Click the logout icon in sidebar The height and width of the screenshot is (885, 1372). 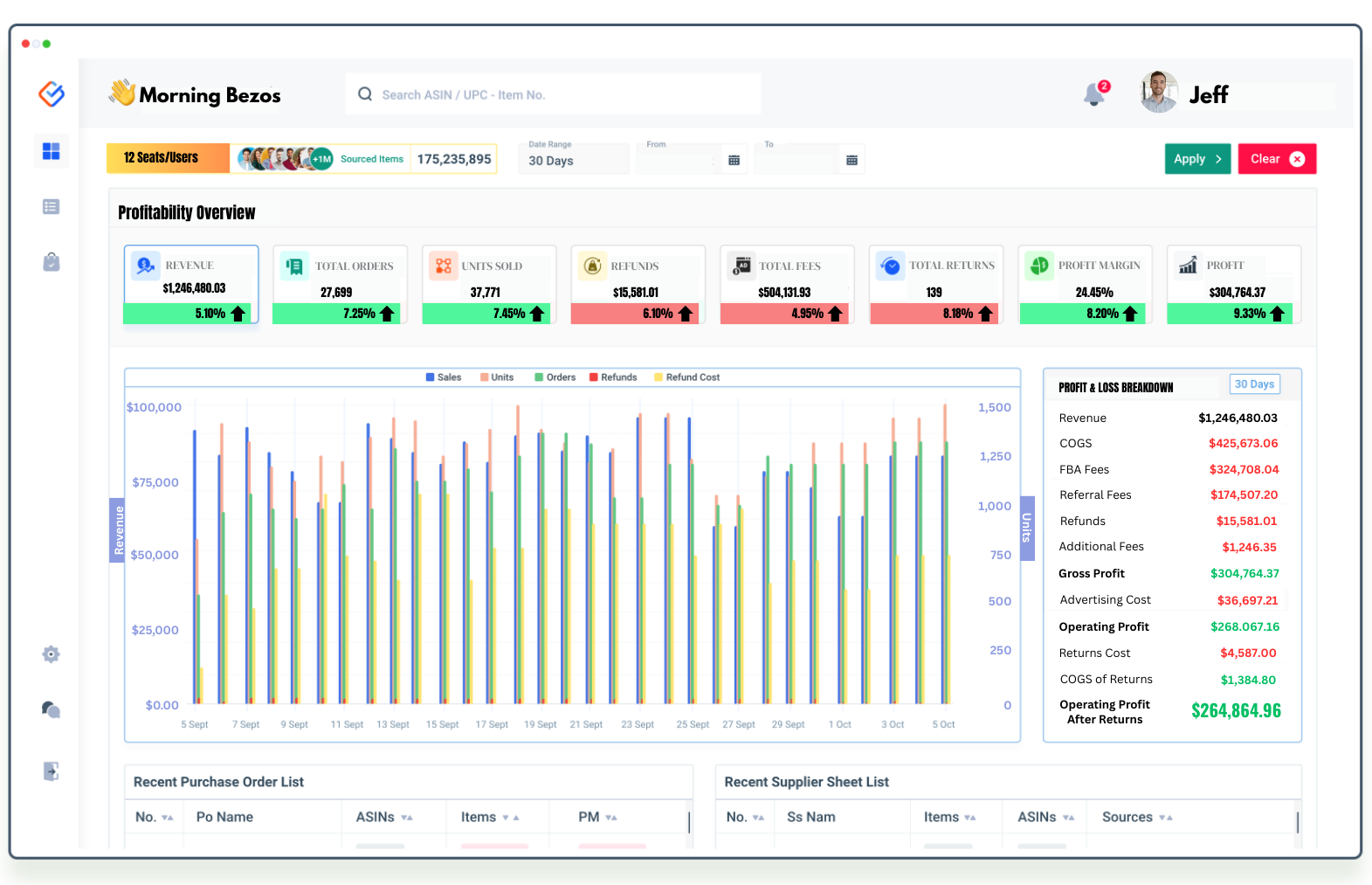(52, 771)
